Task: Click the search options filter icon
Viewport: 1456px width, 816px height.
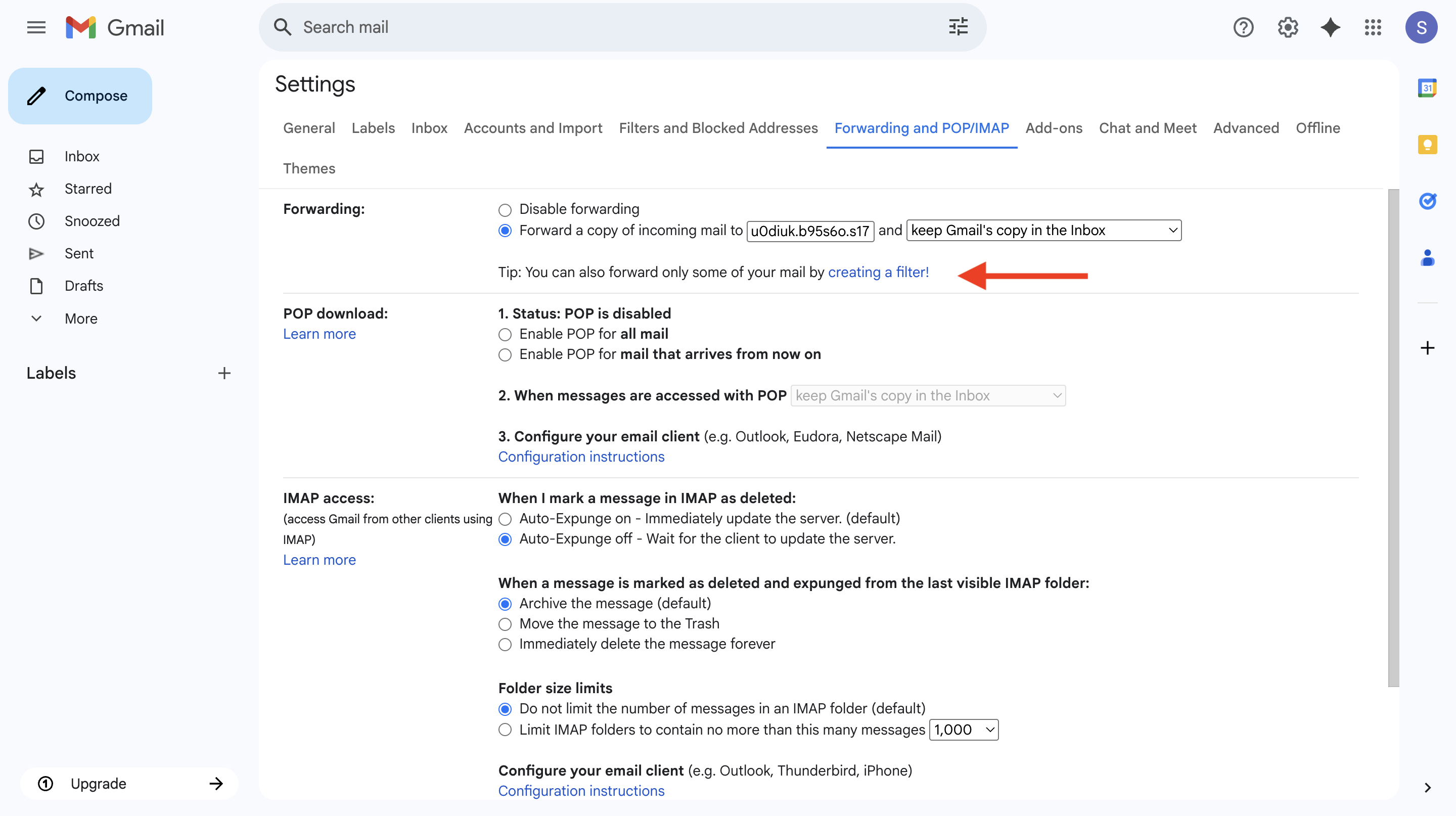Action: (958, 27)
